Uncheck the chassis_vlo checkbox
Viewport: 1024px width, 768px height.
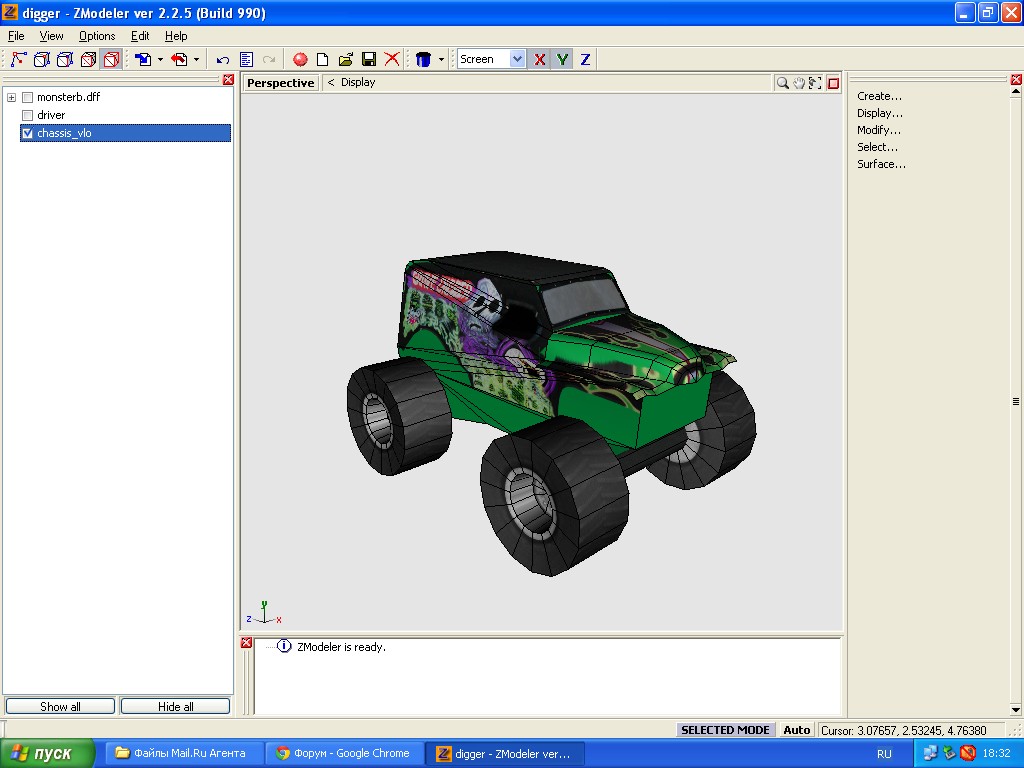coord(27,133)
